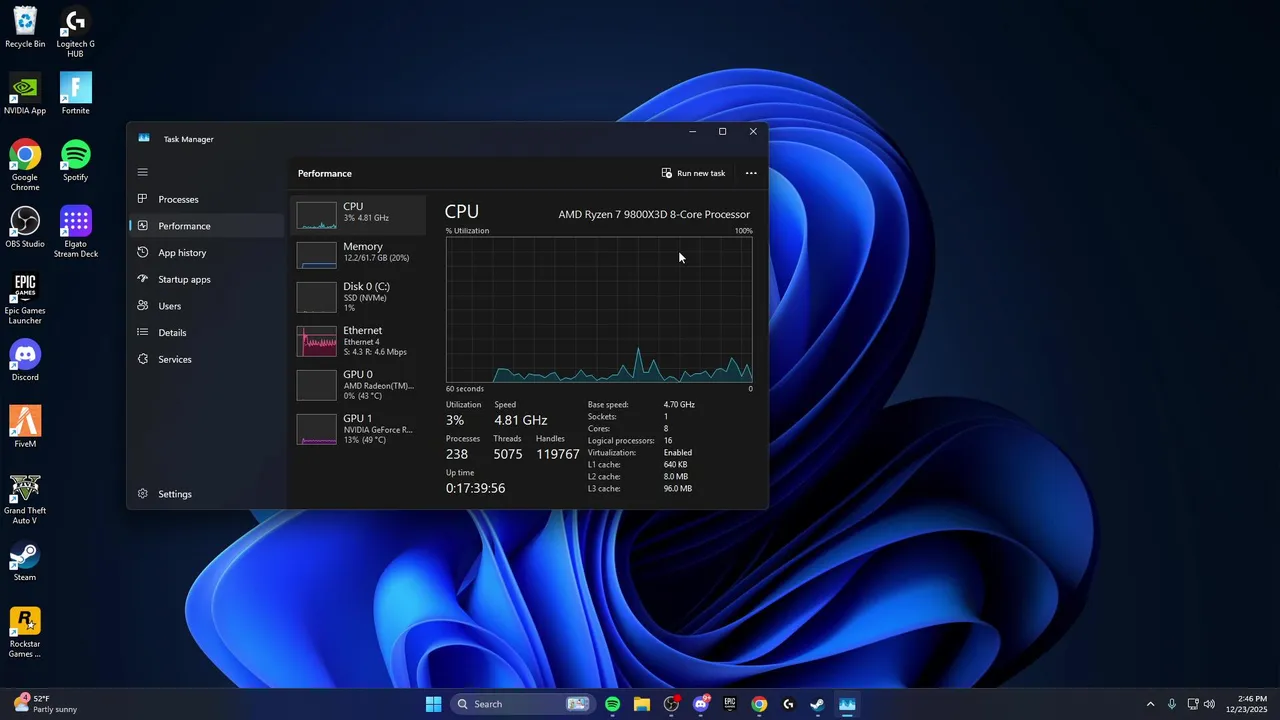This screenshot has width=1280, height=720.
Task: Select the Rockstar Games Launcher desktop icon
Action: [x=25, y=632]
